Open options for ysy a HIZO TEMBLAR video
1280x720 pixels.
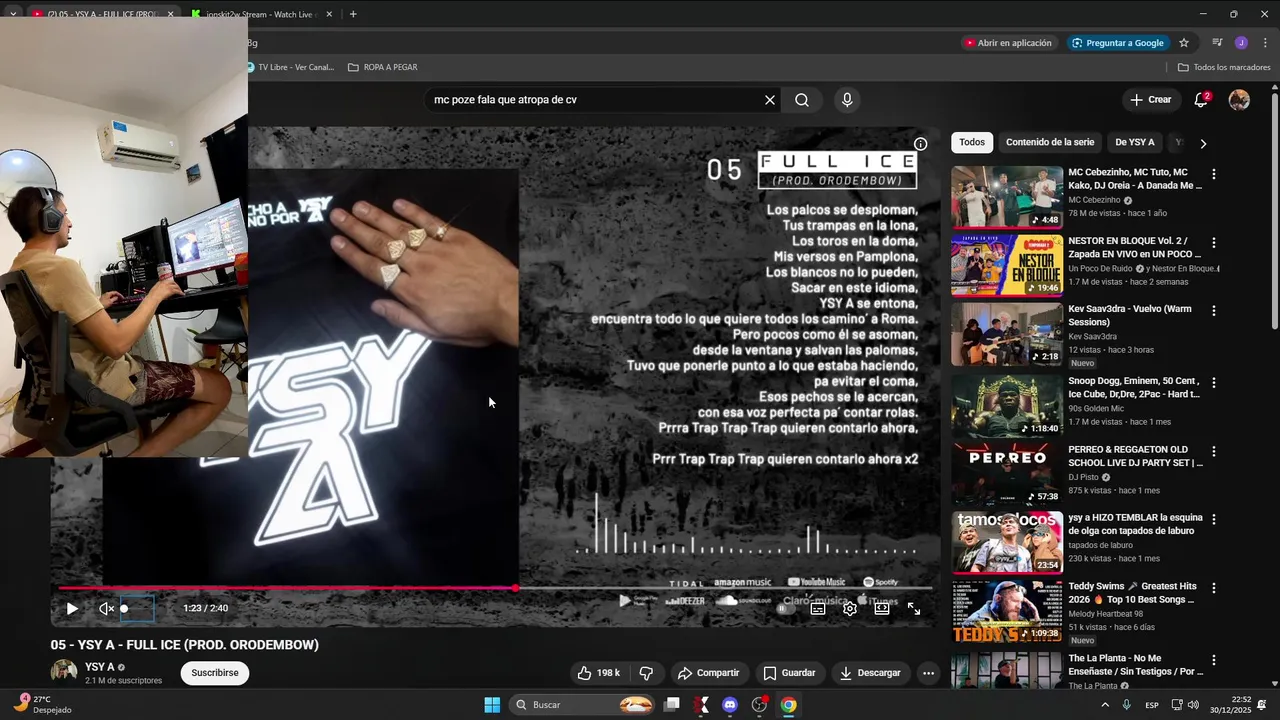coord(1214,520)
